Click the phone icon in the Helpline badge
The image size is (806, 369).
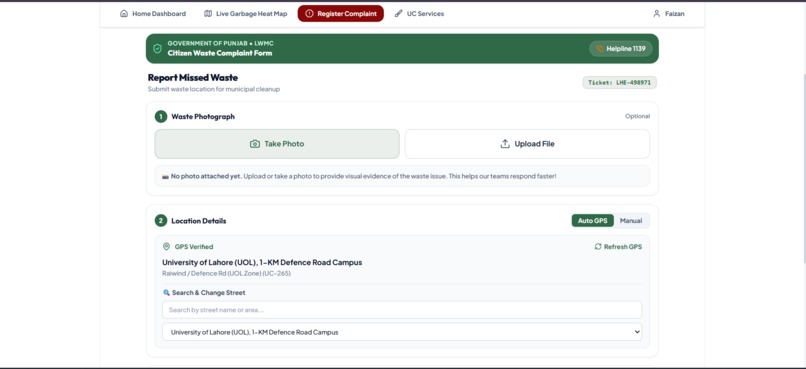[599, 49]
